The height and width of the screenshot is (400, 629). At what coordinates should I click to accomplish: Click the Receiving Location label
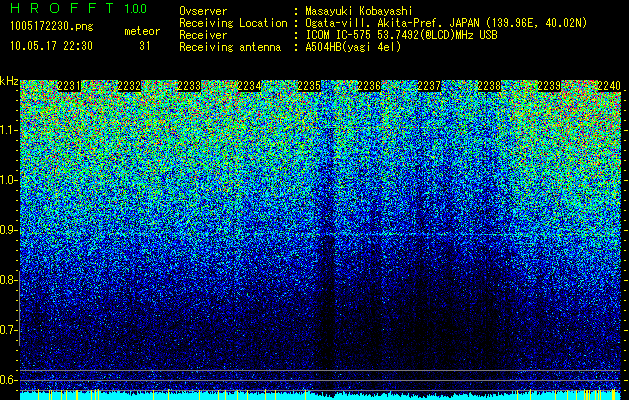[x=233, y=24]
